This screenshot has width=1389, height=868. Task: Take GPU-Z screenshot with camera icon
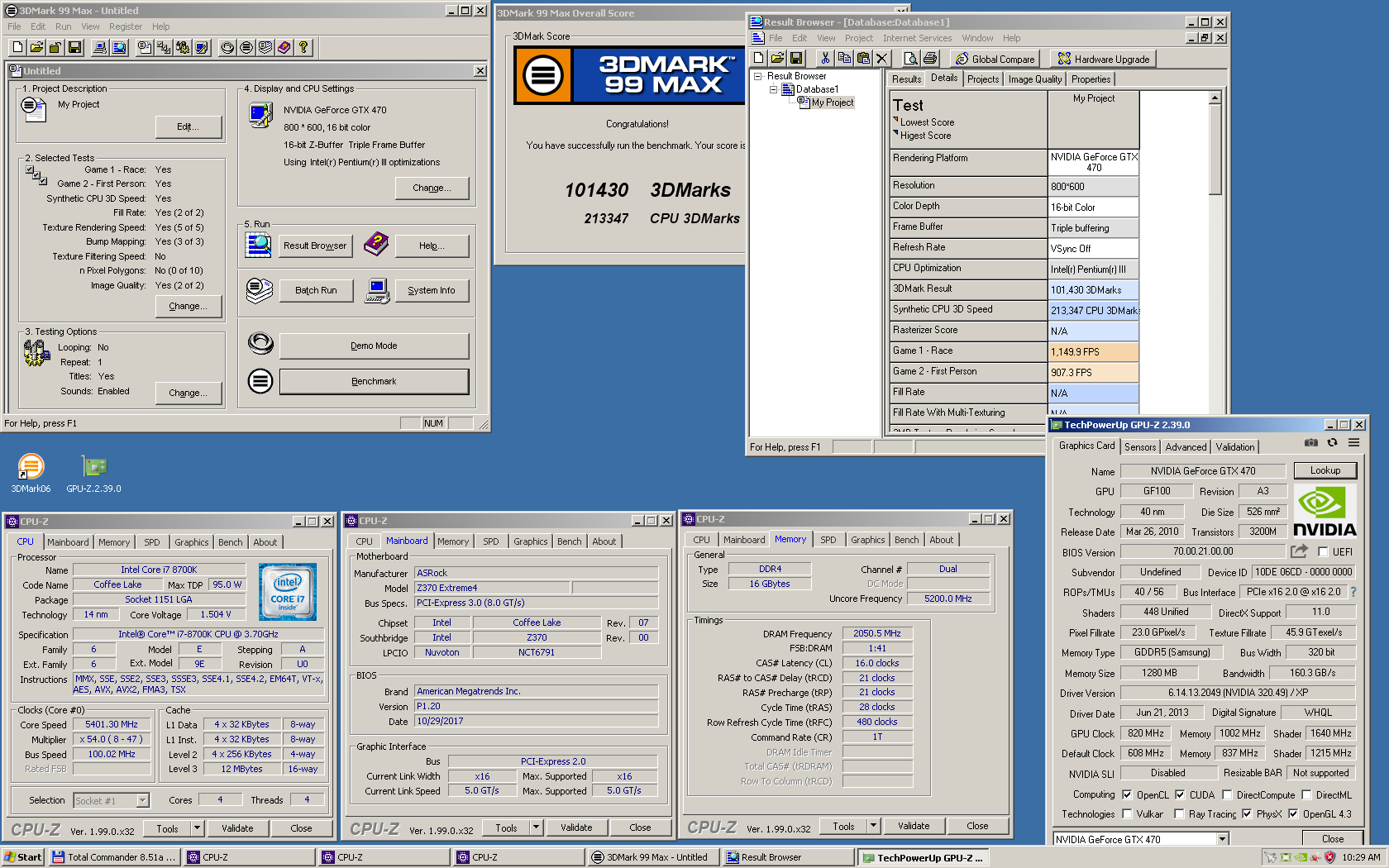(1311, 443)
